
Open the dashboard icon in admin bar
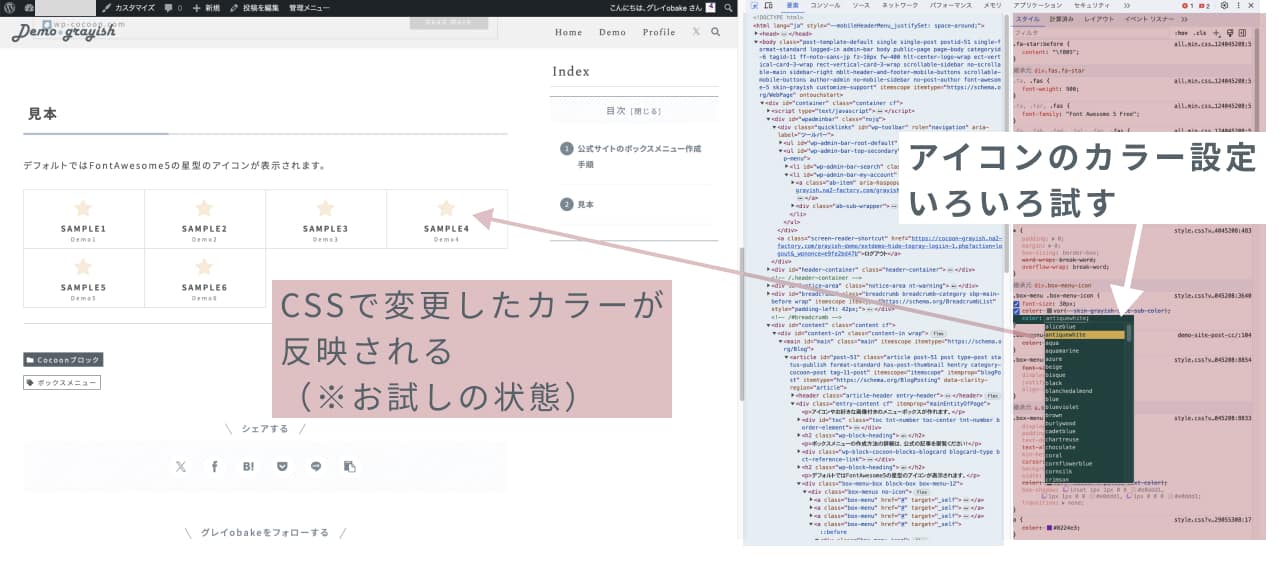30,7
